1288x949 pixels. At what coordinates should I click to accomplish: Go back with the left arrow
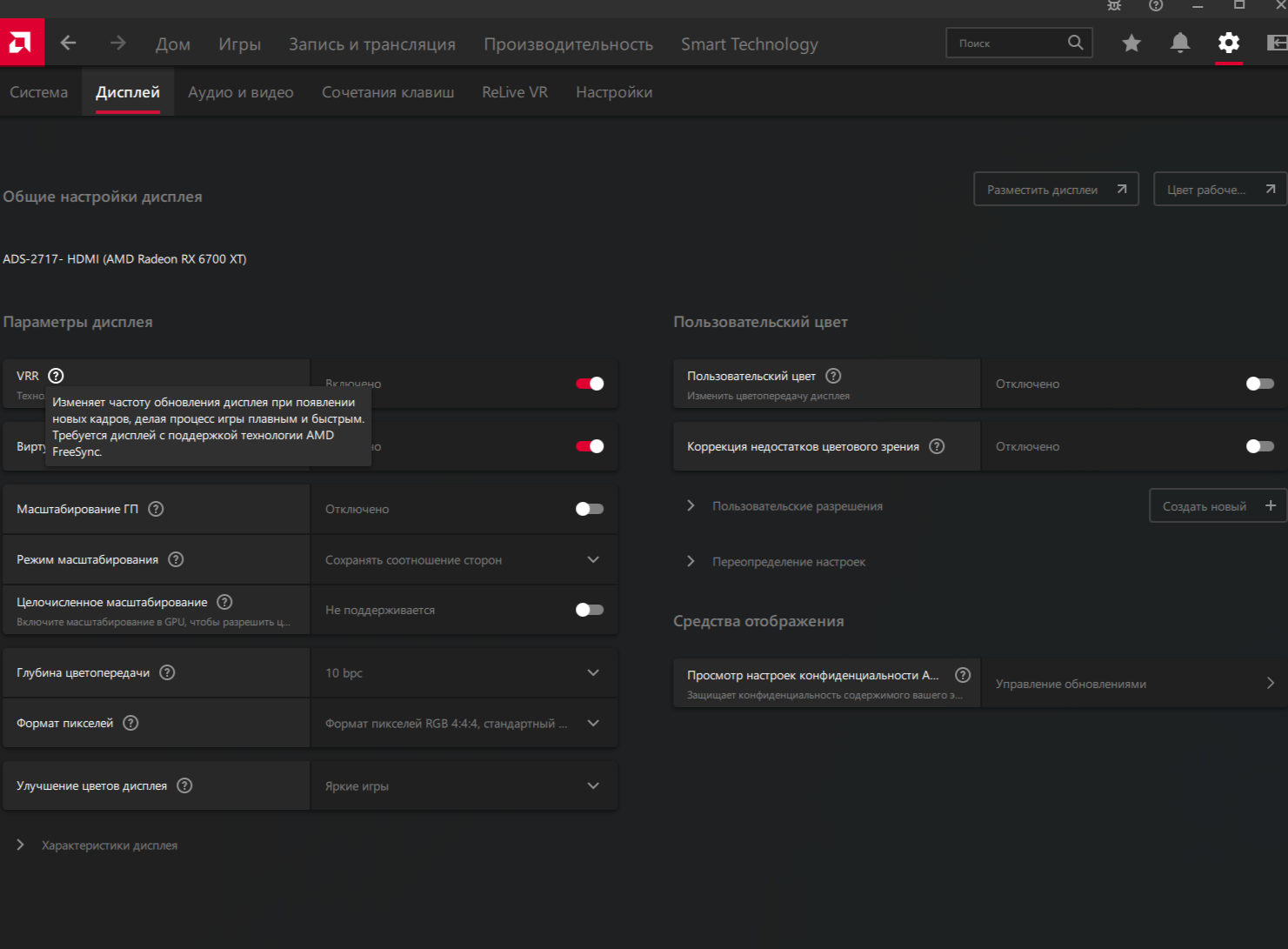click(x=69, y=43)
